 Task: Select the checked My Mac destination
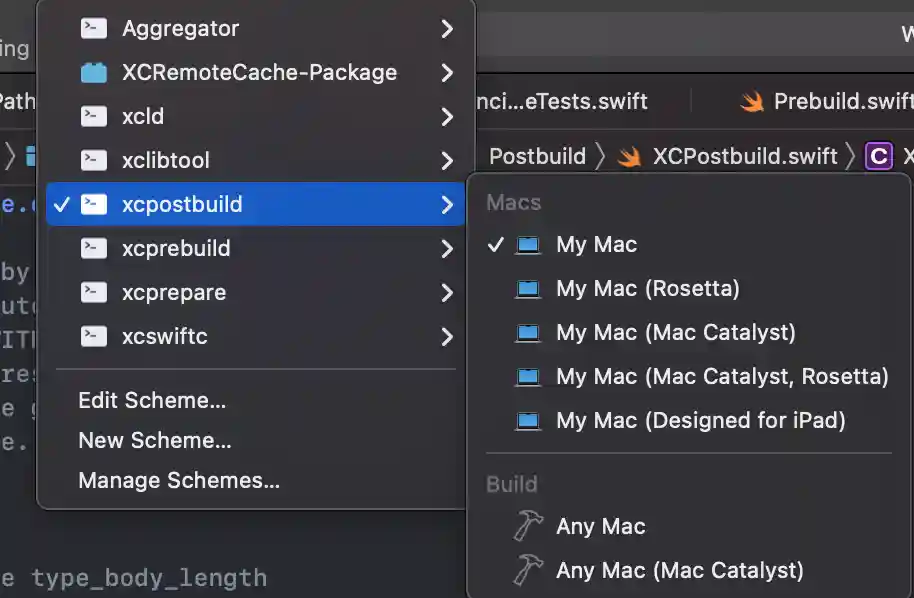[596, 245]
